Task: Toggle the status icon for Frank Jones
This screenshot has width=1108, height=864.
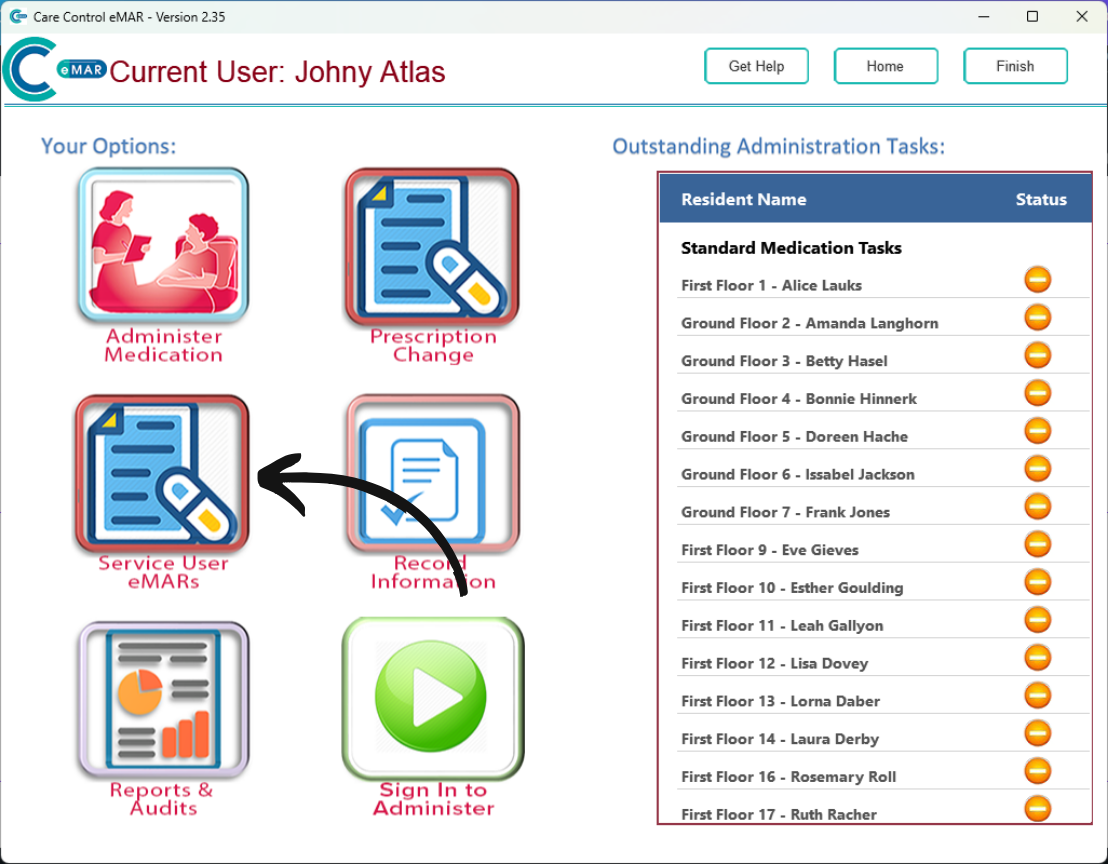Action: tap(1038, 506)
